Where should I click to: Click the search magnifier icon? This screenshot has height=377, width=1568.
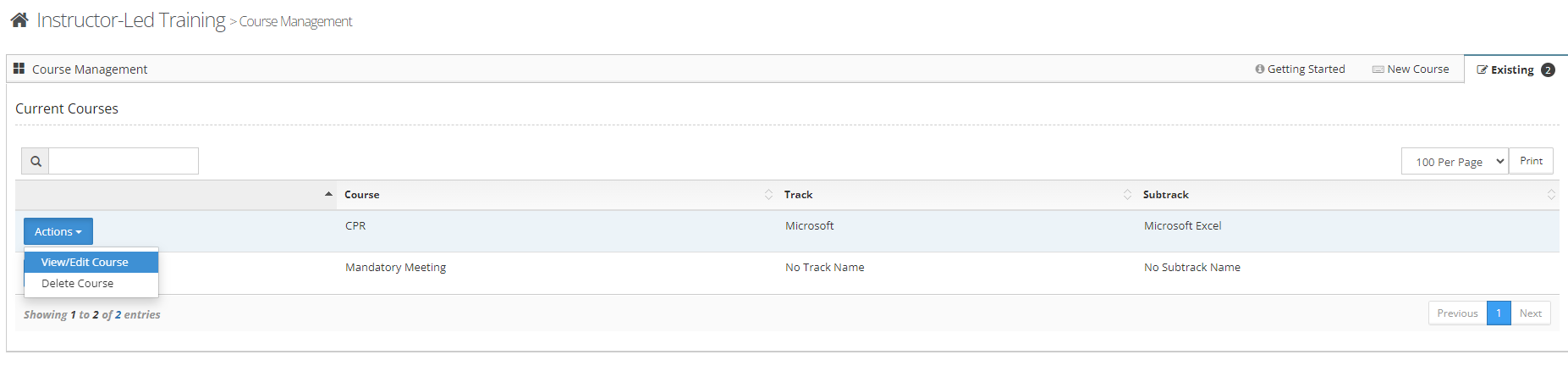[36, 161]
